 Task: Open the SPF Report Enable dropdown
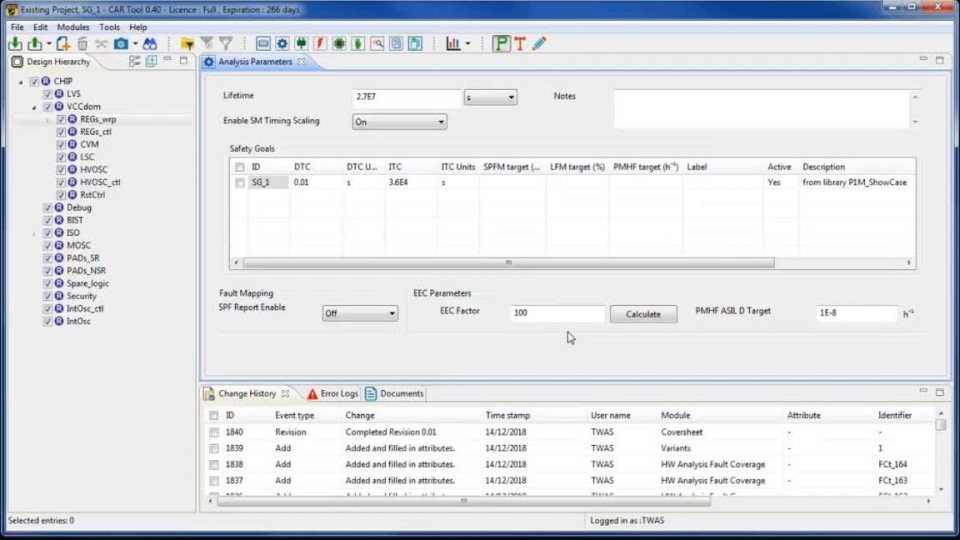(360, 313)
